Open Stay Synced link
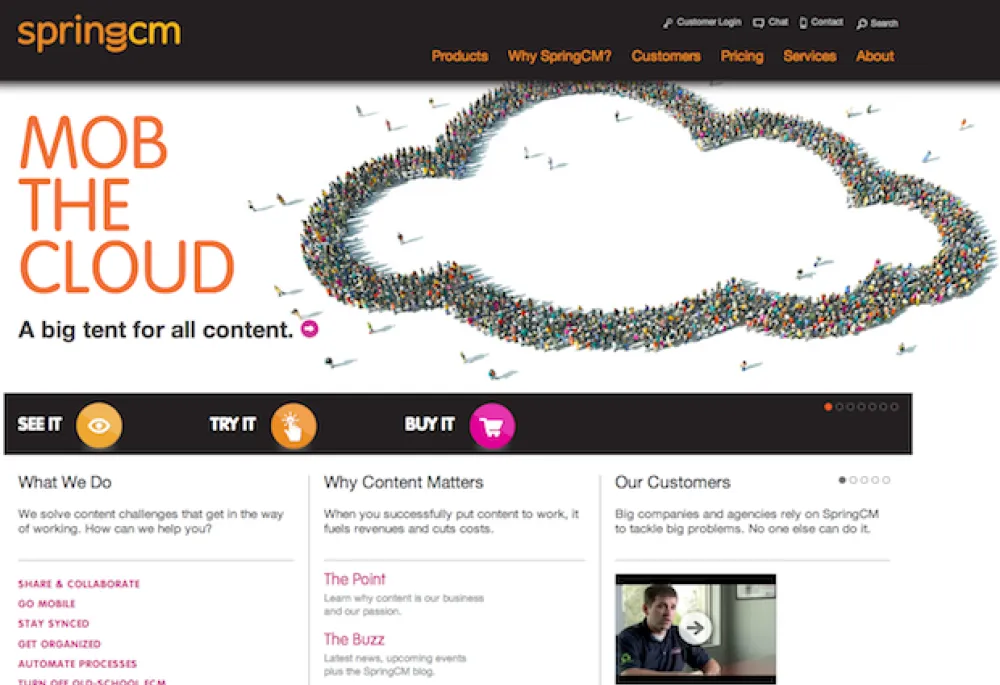Viewport: 1000px width, 685px height. click(54, 624)
